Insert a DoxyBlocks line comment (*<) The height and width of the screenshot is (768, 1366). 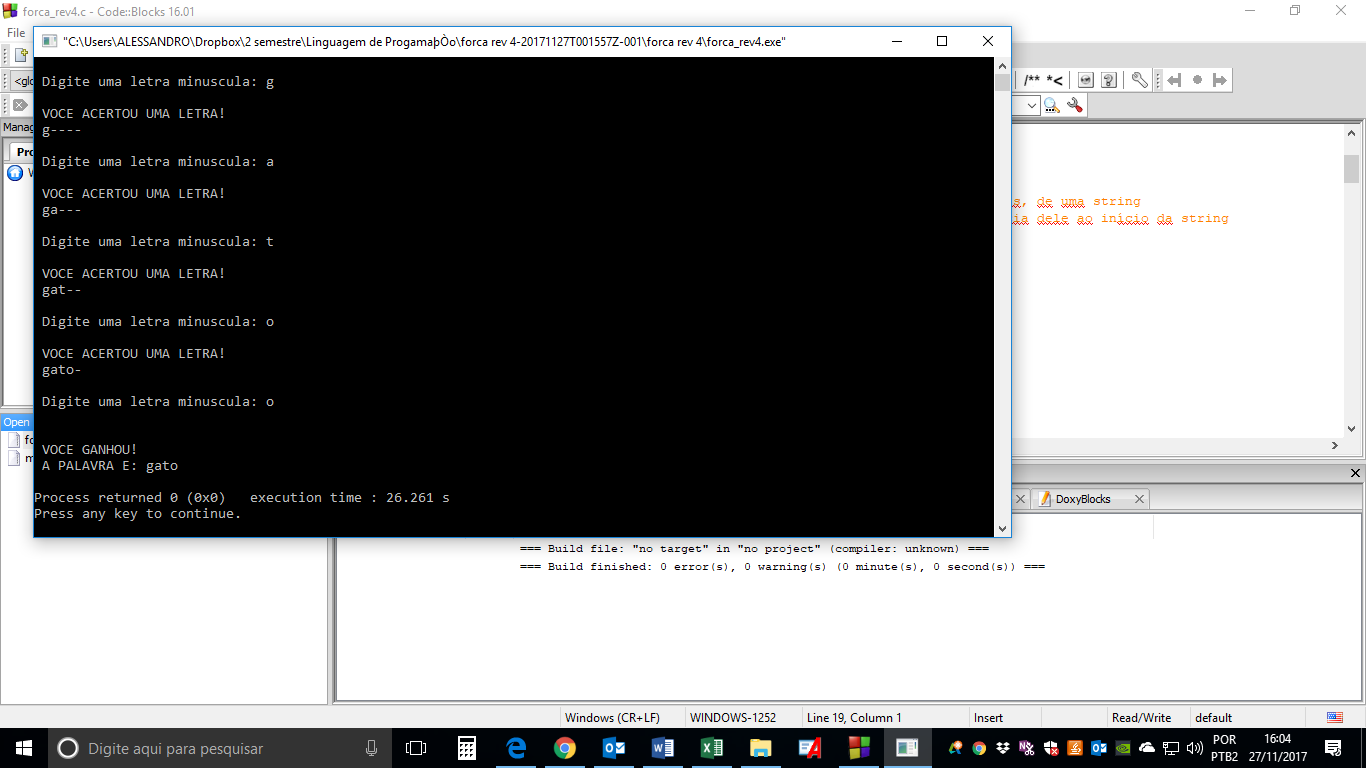[1055, 80]
